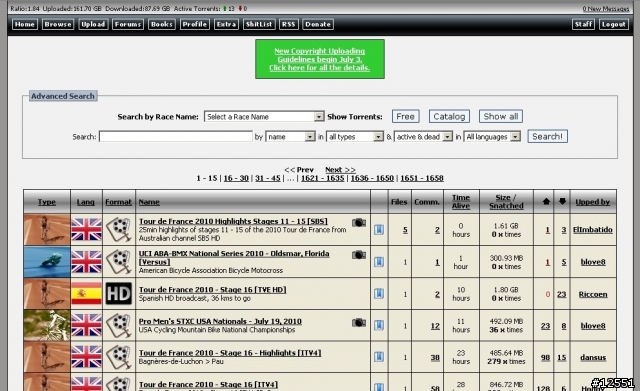Click the Search! button
The image size is (640, 391).
point(547,136)
